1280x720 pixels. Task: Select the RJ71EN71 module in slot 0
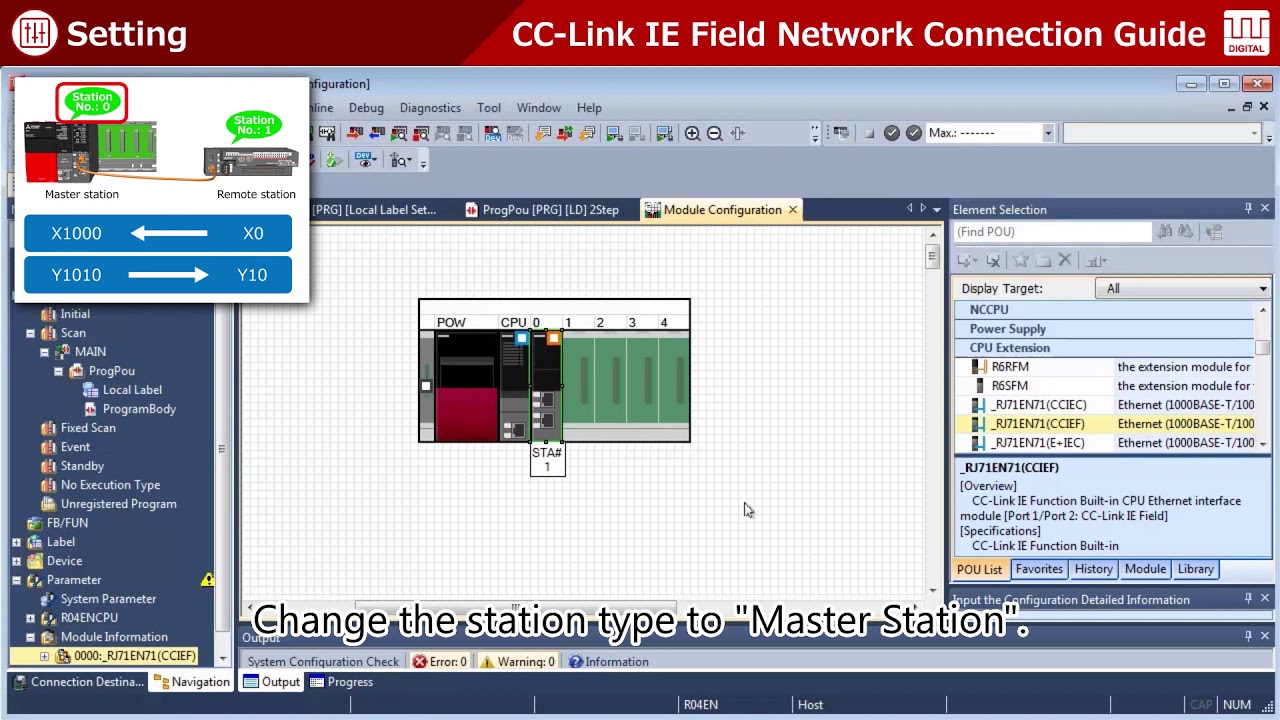546,385
